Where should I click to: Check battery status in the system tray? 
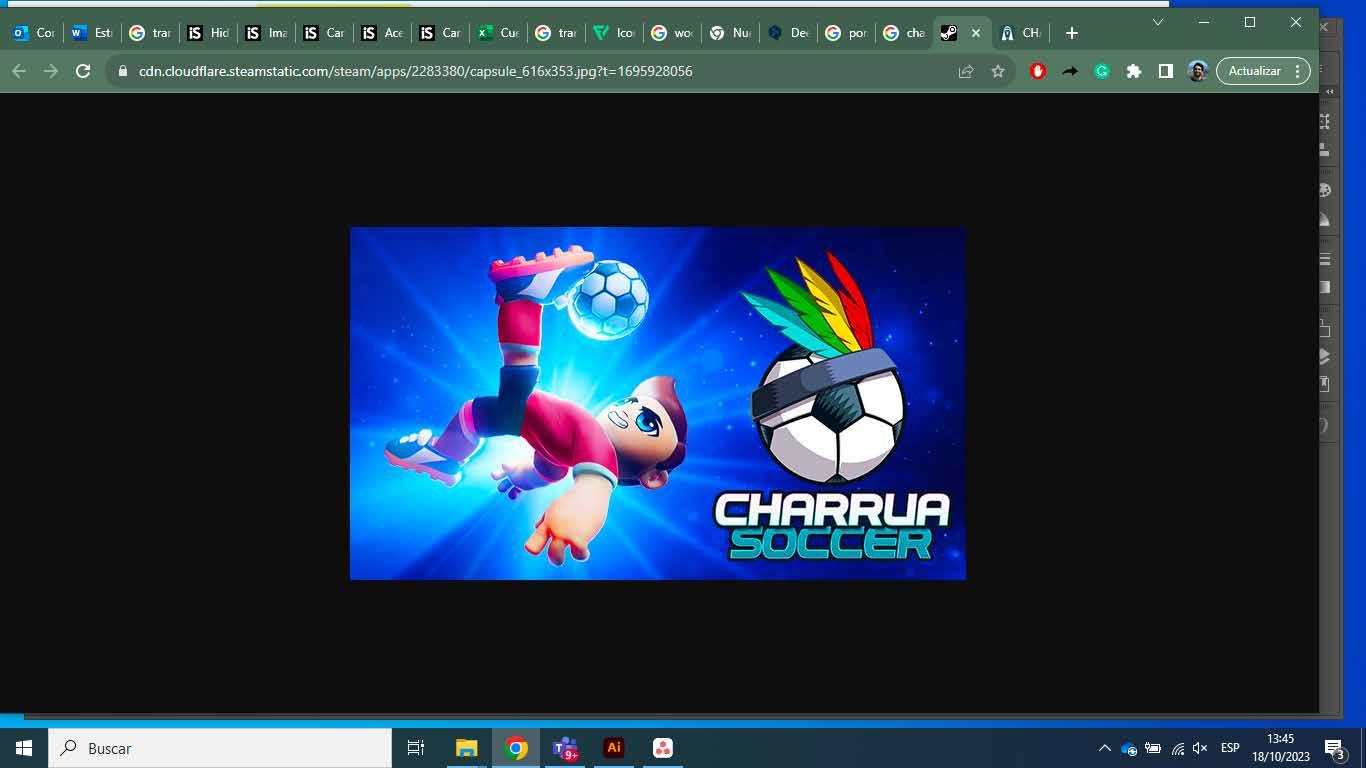[x=1153, y=748]
